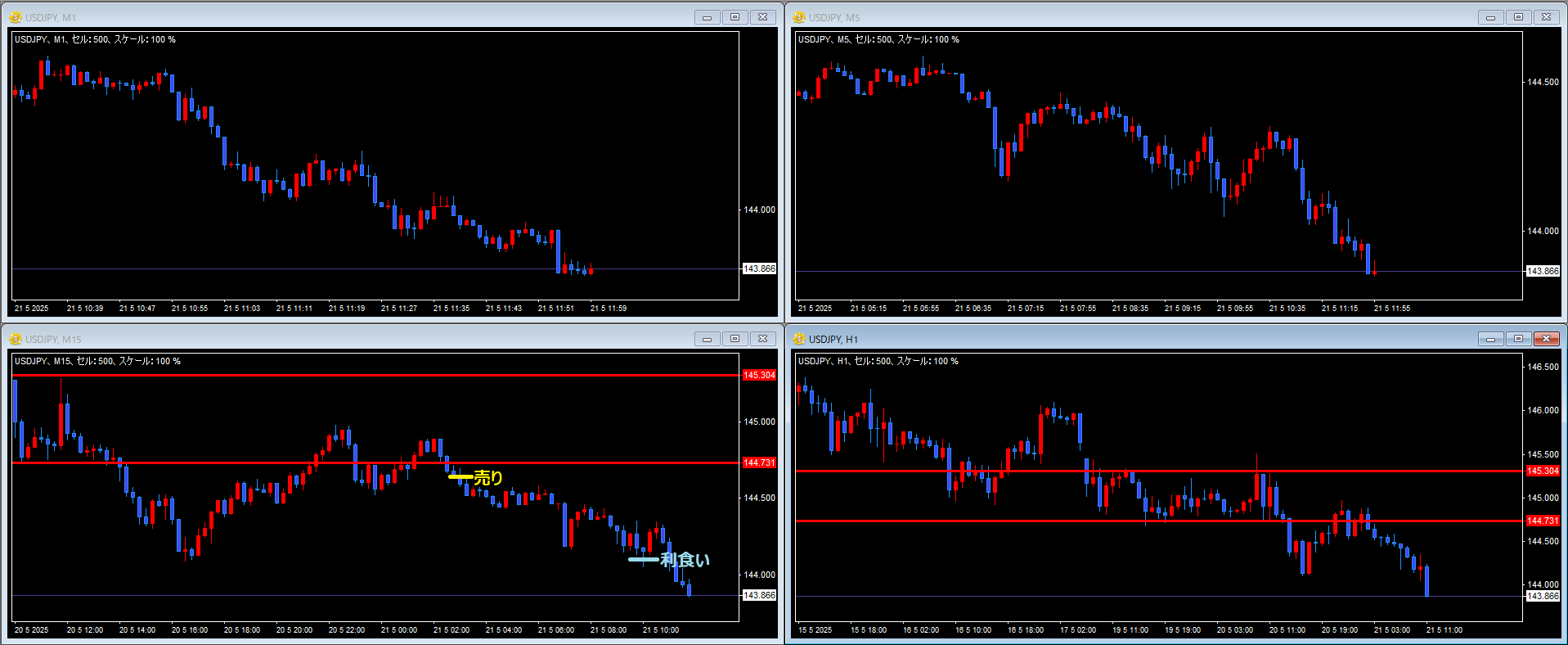
Task: Click the 143.866 current price label on M1
Action: coord(759,268)
